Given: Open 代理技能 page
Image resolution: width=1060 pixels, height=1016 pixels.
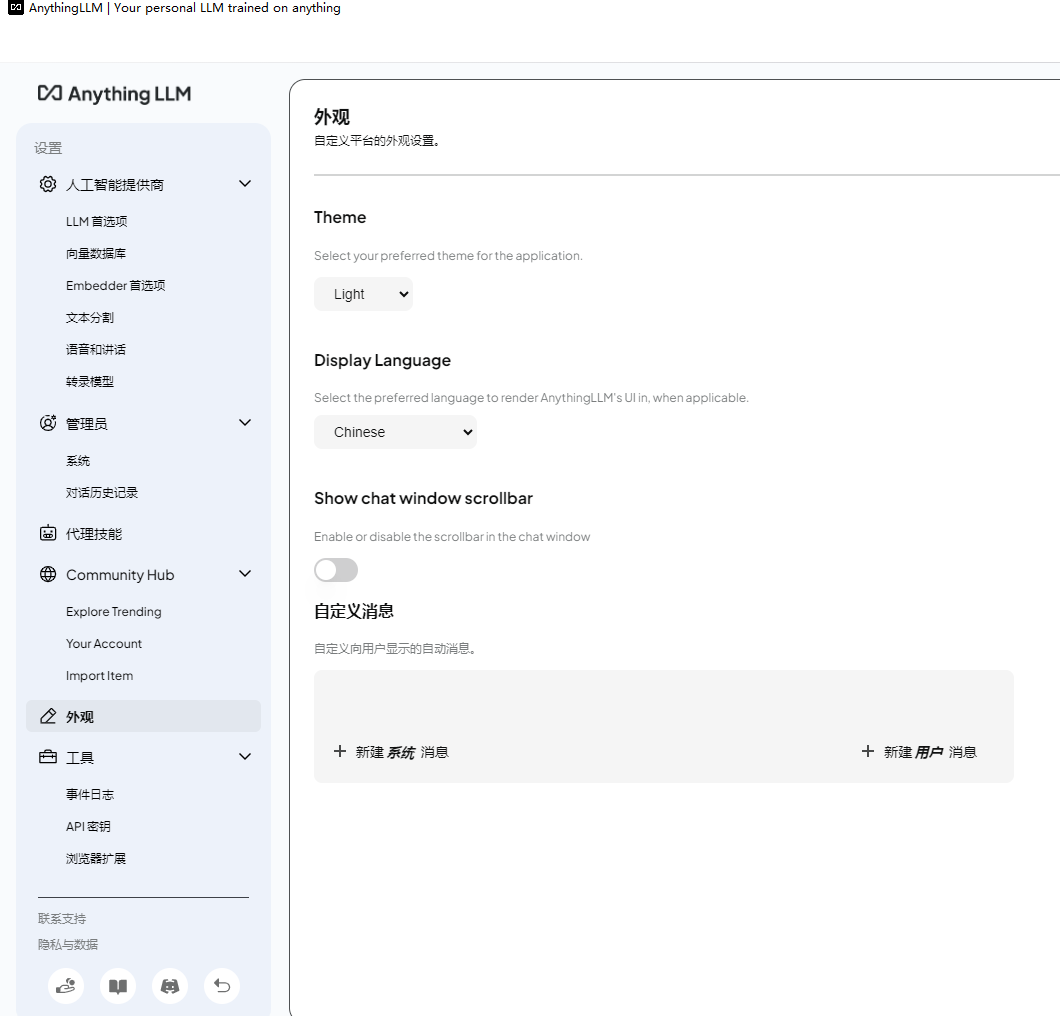Looking at the screenshot, I should (x=94, y=534).
